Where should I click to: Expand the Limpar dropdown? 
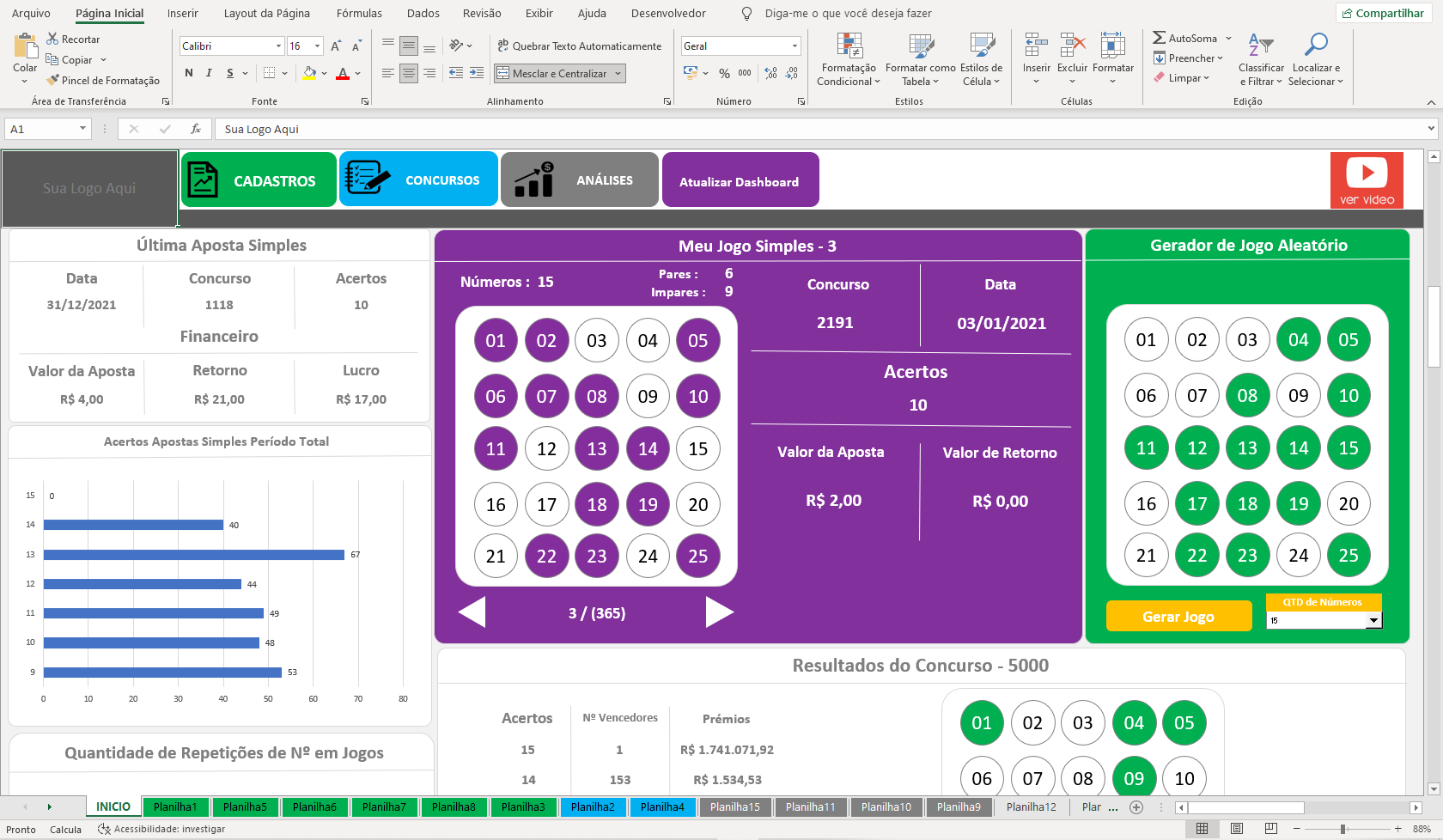tap(1206, 78)
